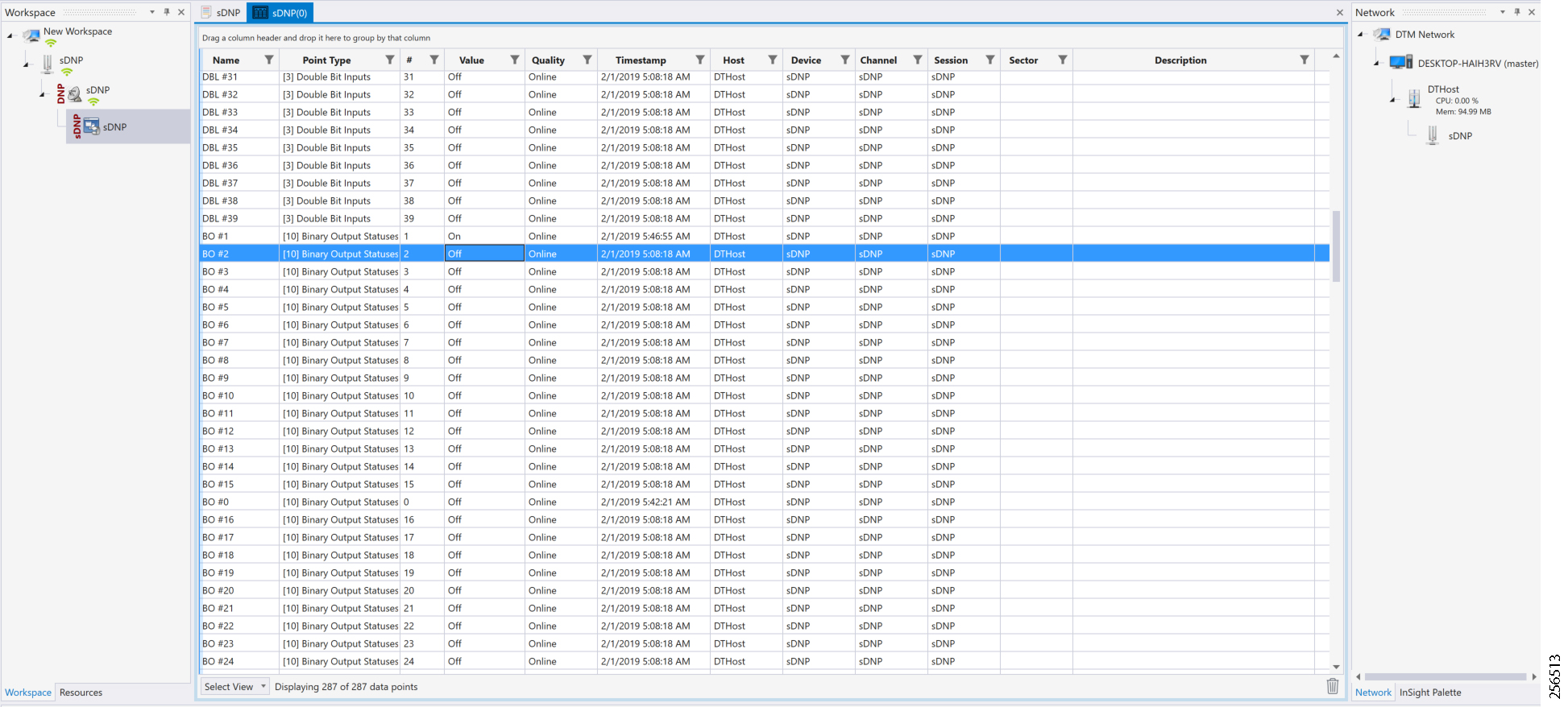Sort by the Value column header
Screen dimensions: 1568x707
(x=471, y=60)
